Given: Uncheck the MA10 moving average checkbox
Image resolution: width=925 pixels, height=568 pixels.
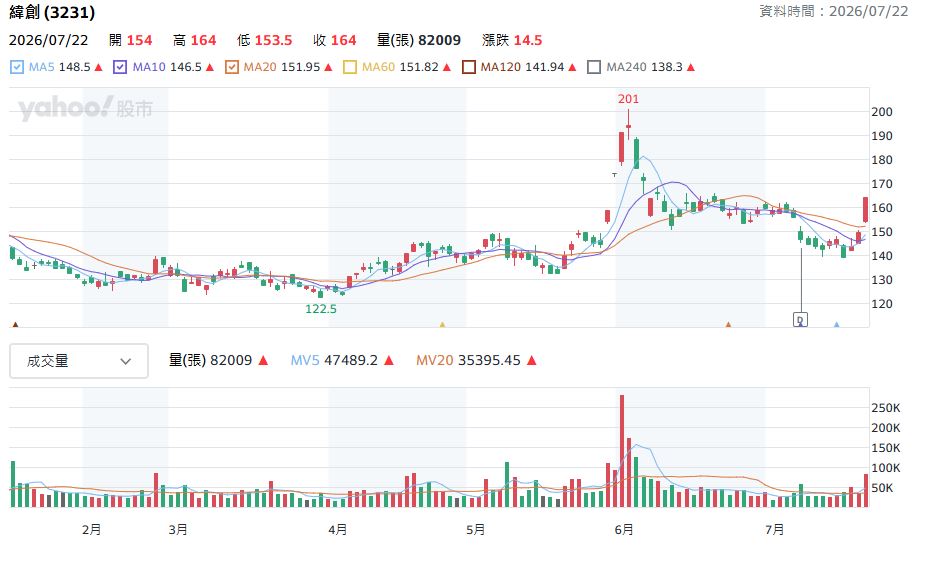Looking at the screenshot, I should pos(120,67).
